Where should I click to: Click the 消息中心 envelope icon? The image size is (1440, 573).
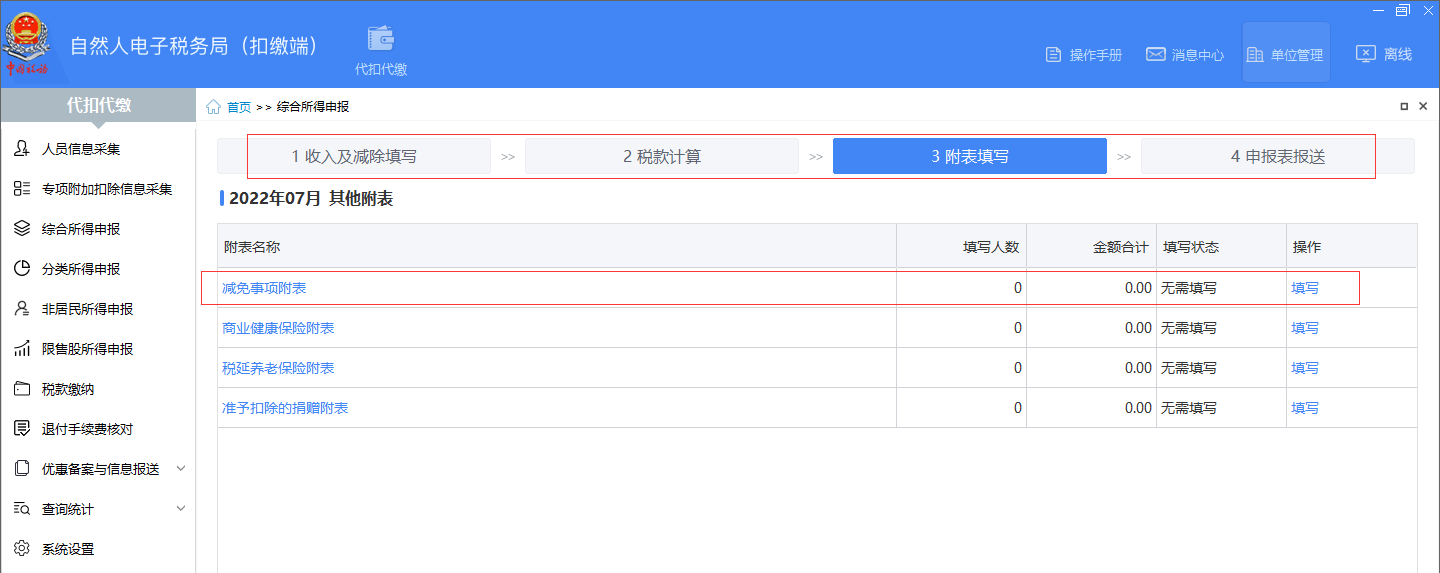(x=1155, y=54)
